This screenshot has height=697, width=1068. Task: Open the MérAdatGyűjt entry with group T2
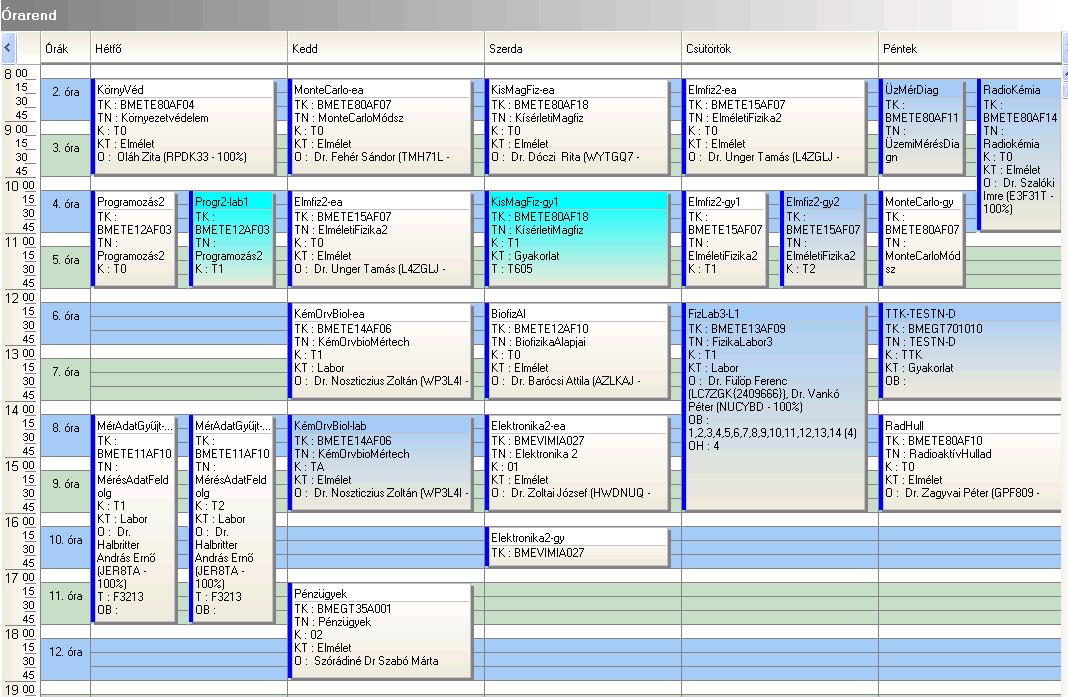click(232, 518)
